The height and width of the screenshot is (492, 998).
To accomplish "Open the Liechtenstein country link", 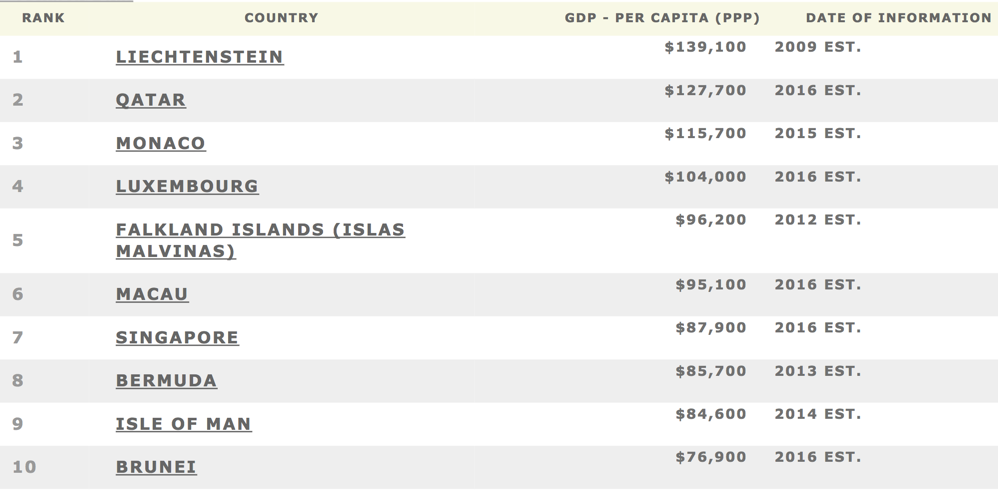I will [199, 57].
